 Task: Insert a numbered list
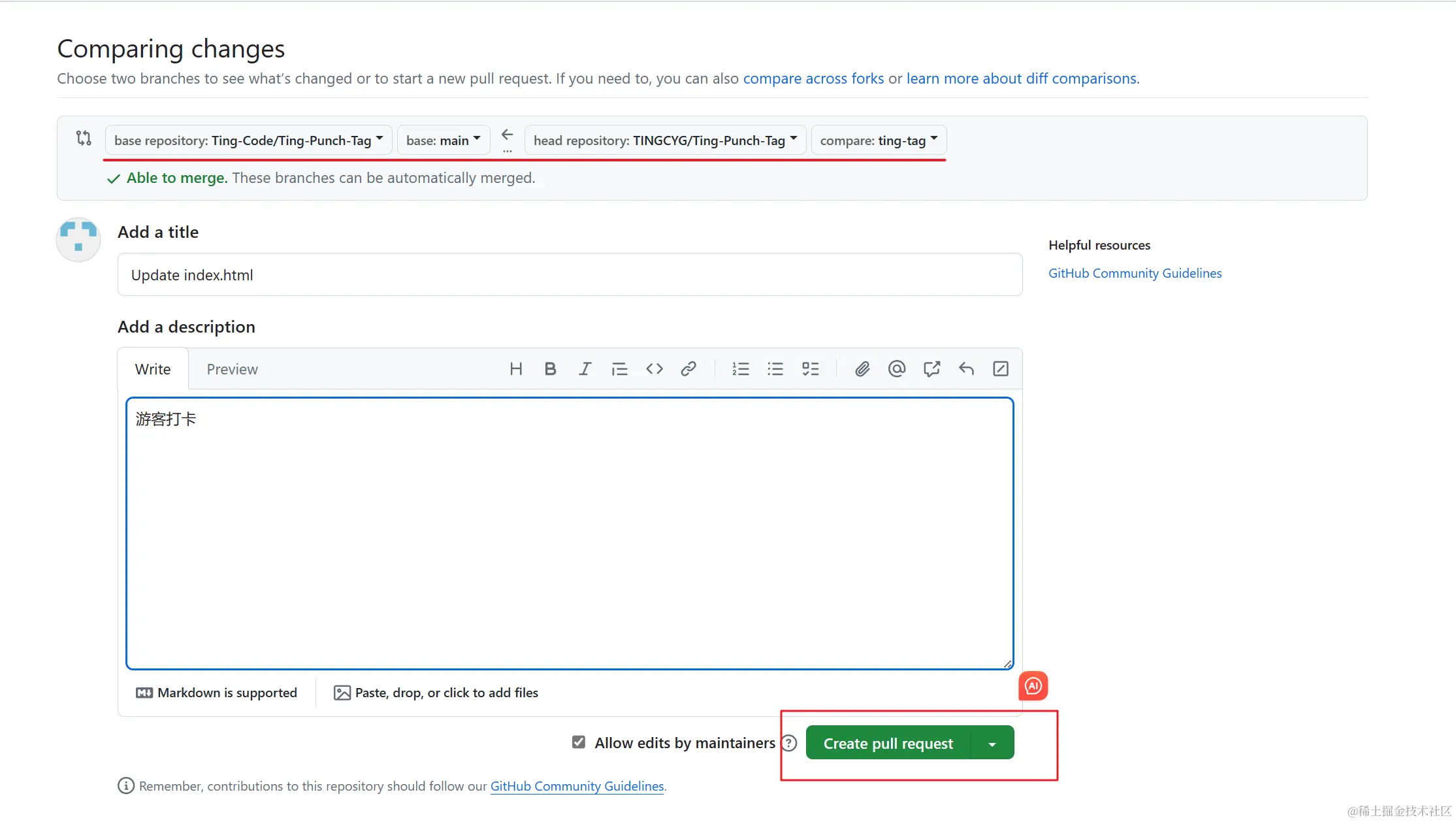point(740,369)
